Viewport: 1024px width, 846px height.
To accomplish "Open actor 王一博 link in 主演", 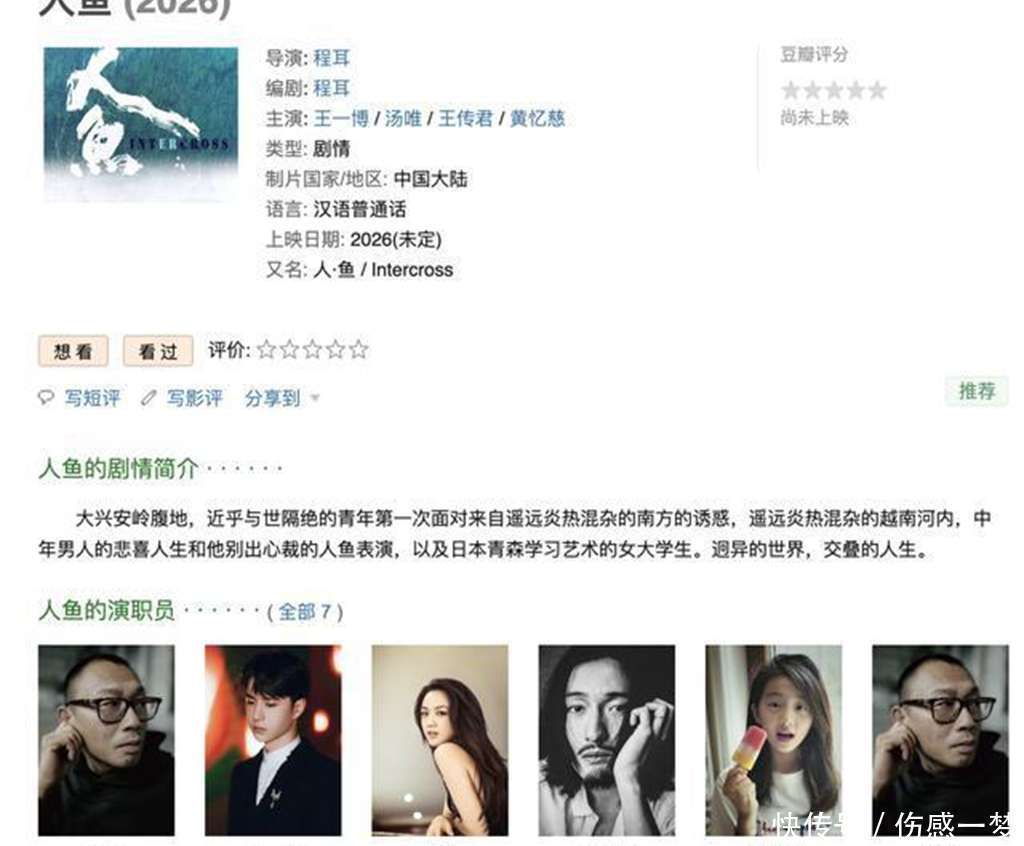I will pos(341,118).
